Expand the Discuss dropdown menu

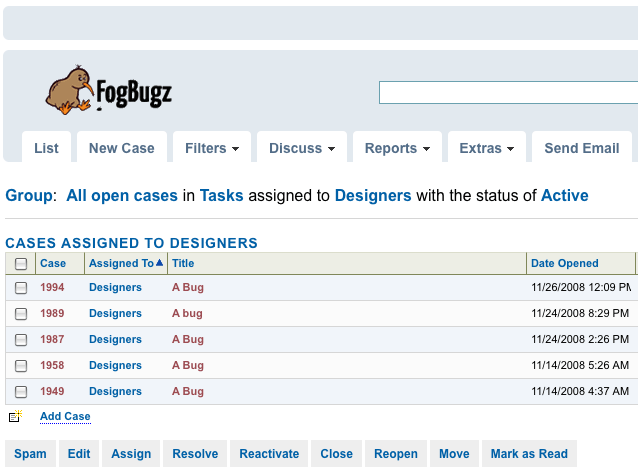[x=302, y=148]
